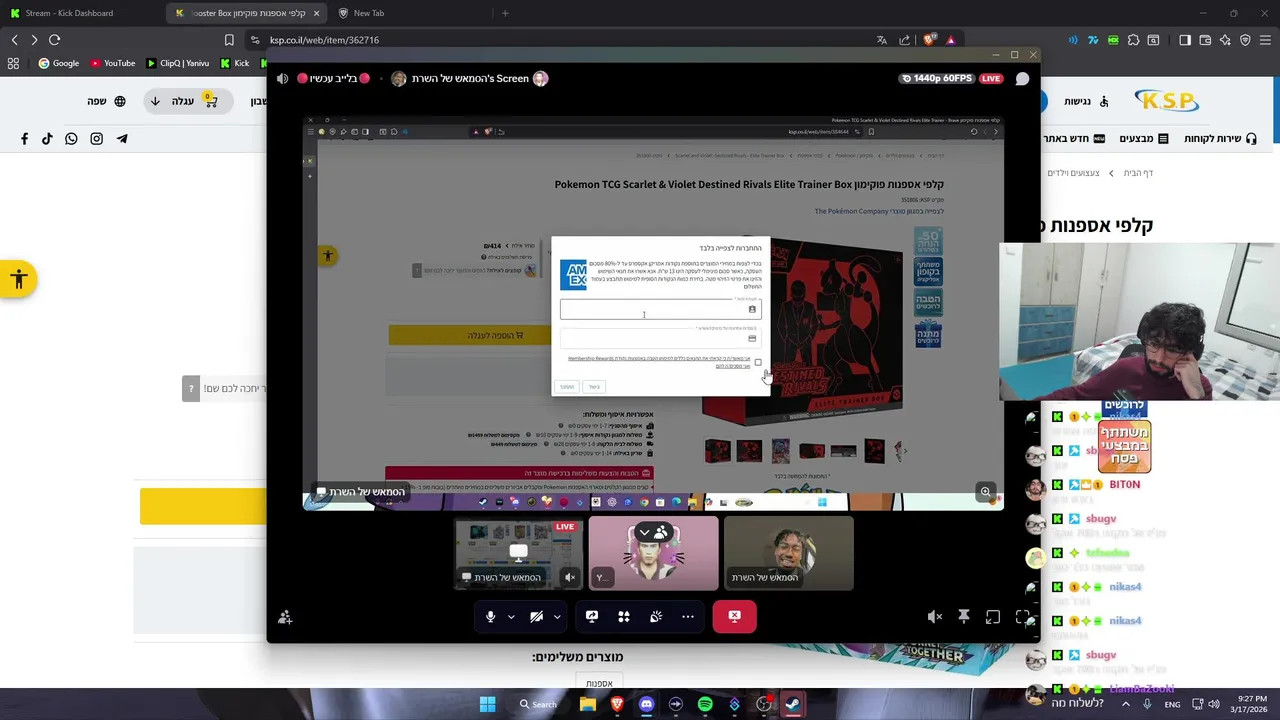Viewport: 1280px width, 720px height.
Task: Open the activities grid icon in call controls
Action: (624, 617)
